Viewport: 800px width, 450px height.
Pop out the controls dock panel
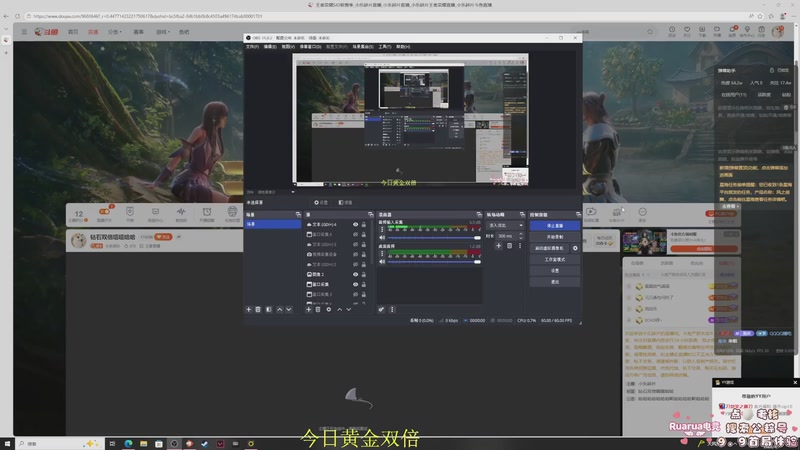[x=578, y=215]
